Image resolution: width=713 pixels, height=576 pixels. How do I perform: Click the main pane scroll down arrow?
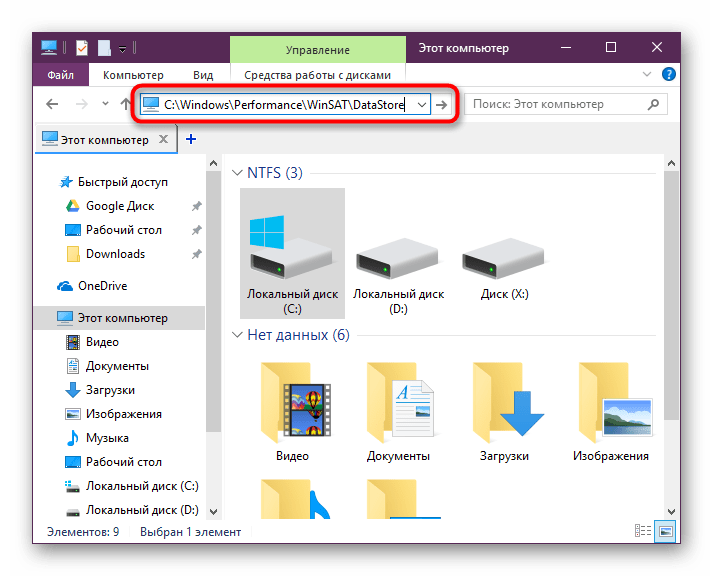coord(671,511)
